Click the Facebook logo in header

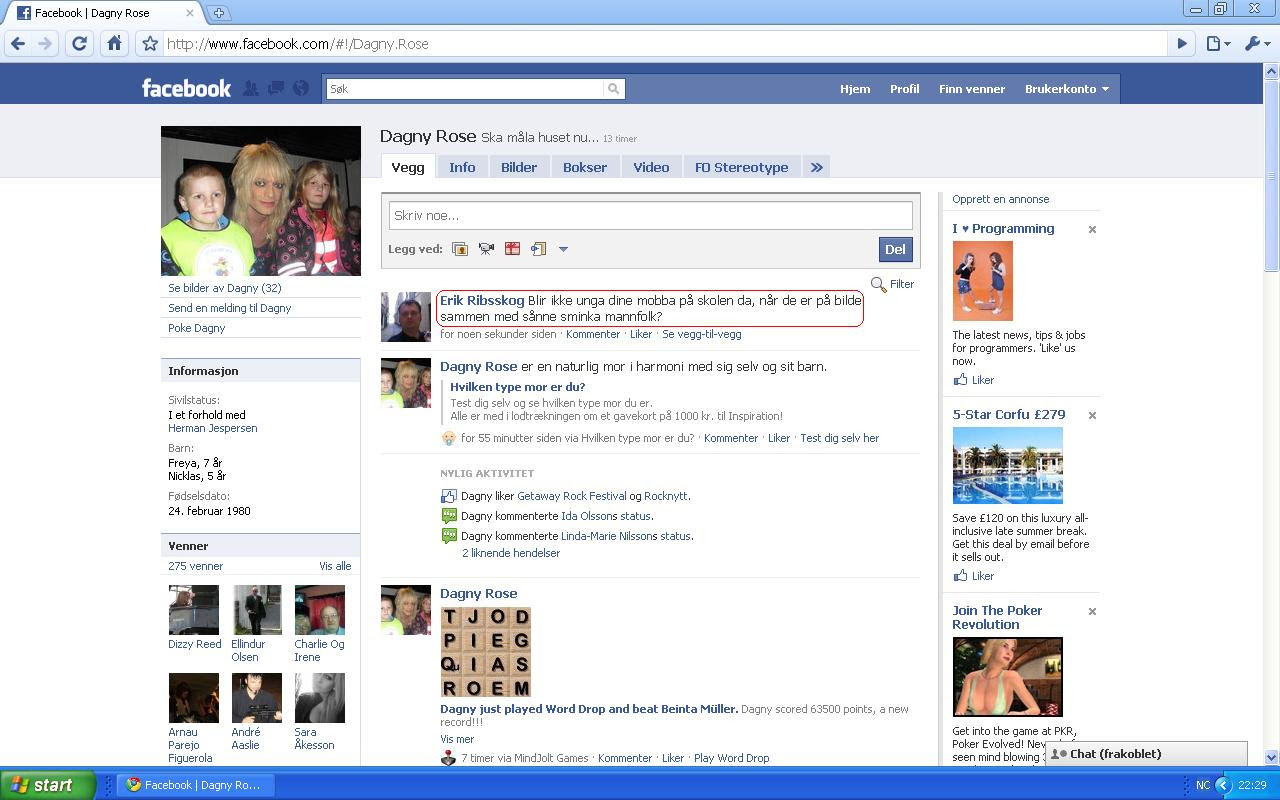tap(186, 88)
